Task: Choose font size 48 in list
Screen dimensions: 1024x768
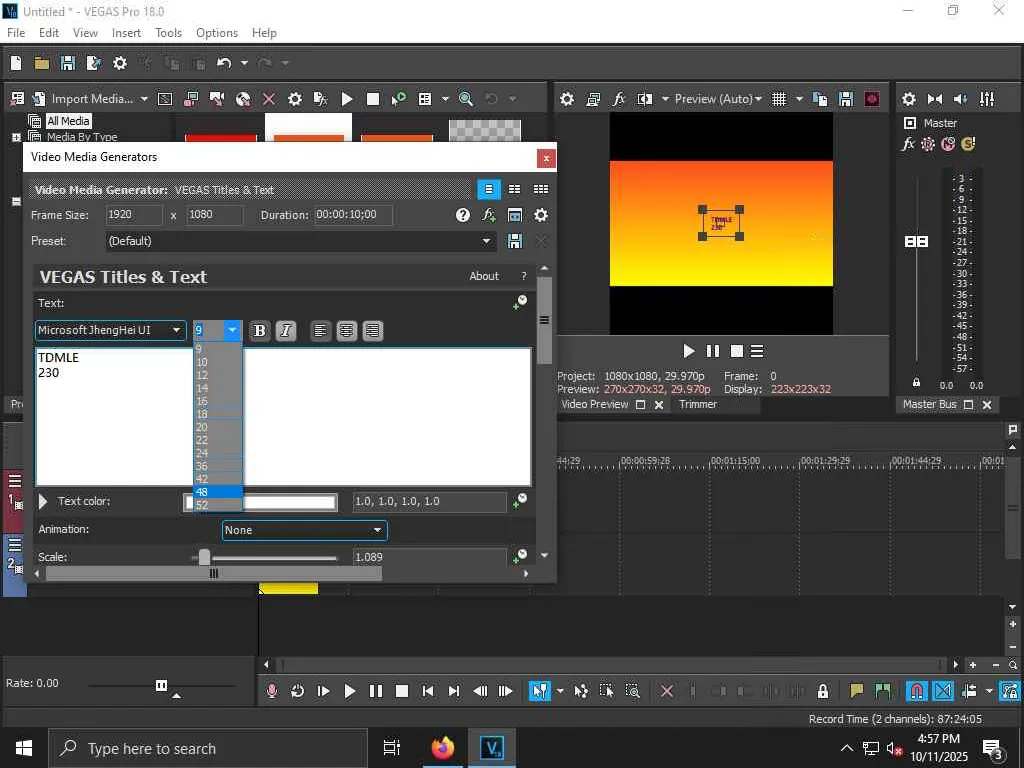Action: point(218,492)
